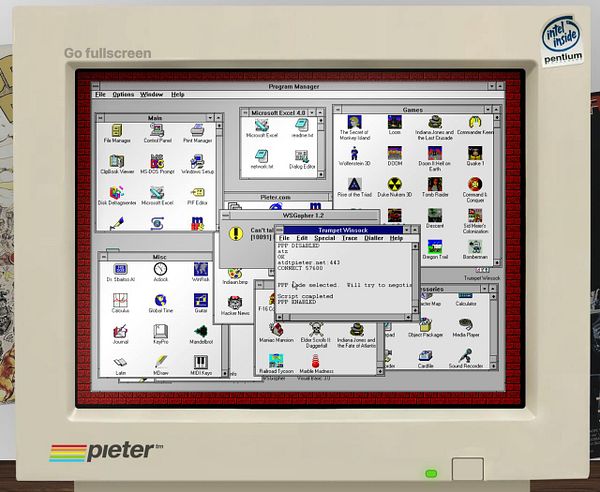Click the Go fullscreen link
This screenshot has height=492, width=600.
108,53
